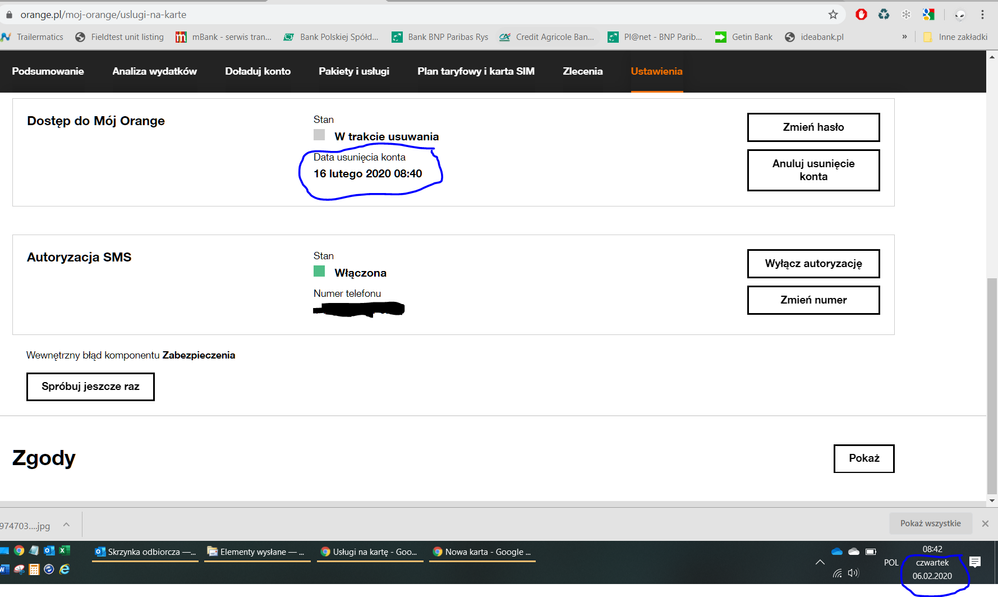
Task: Click the Spróbuj jeszcze raz button
Action: 90,386
